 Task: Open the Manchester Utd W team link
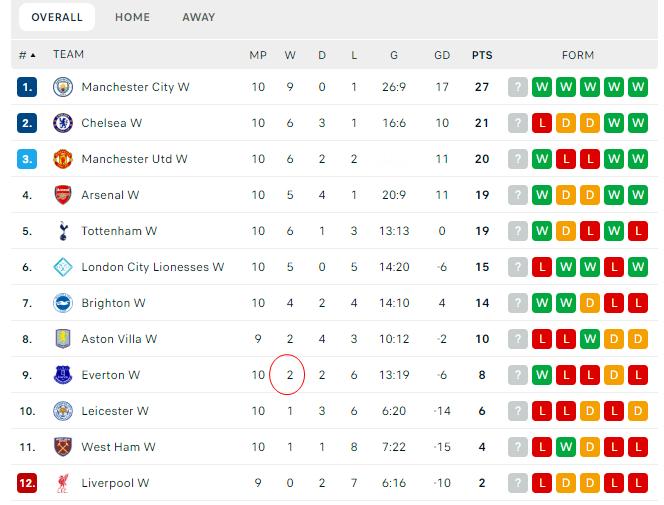(x=134, y=159)
